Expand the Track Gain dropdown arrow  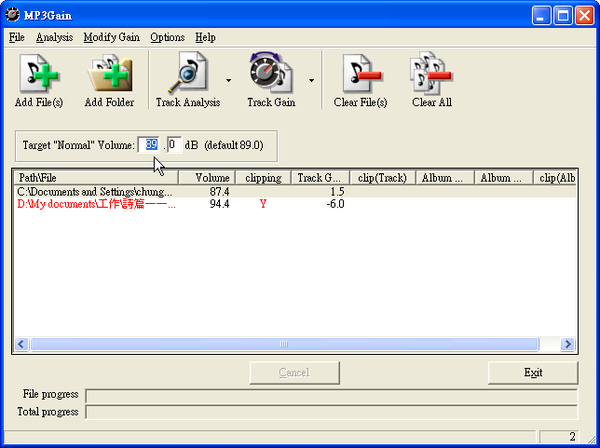tap(311, 80)
